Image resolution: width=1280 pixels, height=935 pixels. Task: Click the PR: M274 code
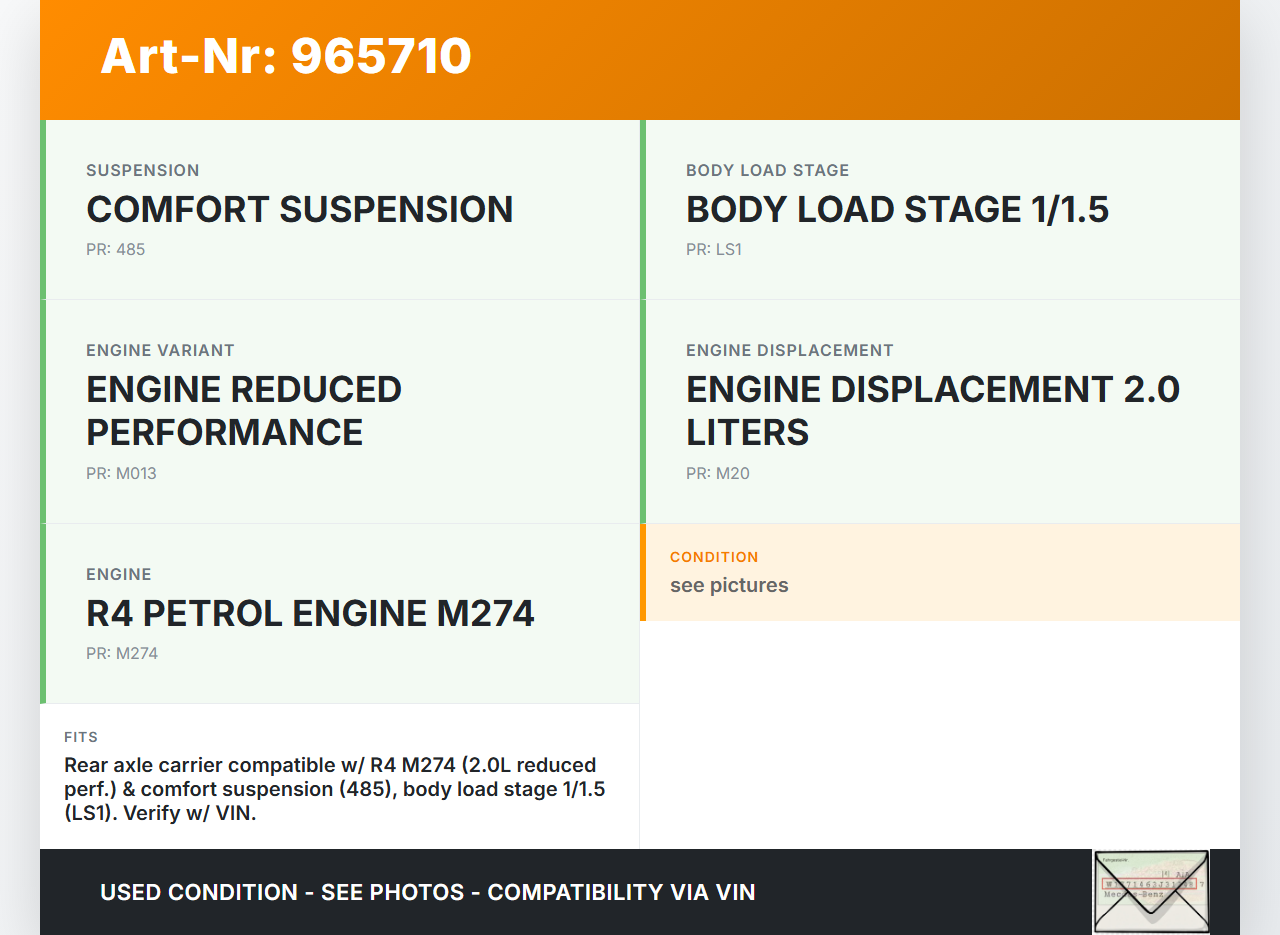click(122, 653)
